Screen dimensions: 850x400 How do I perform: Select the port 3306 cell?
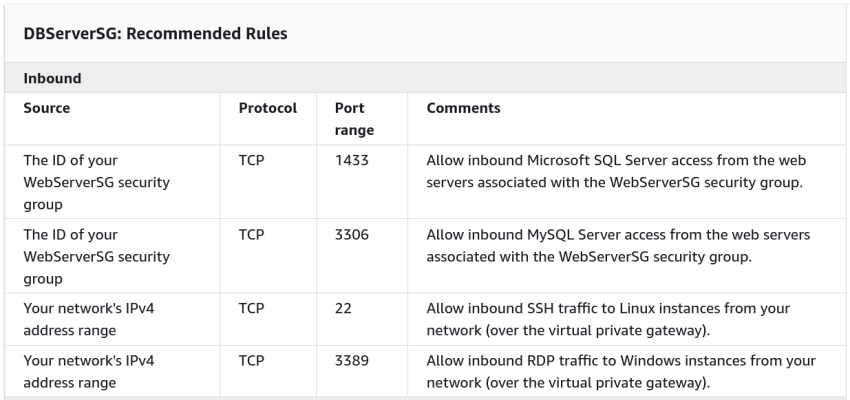pyautogui.click(x=351, y=234)
